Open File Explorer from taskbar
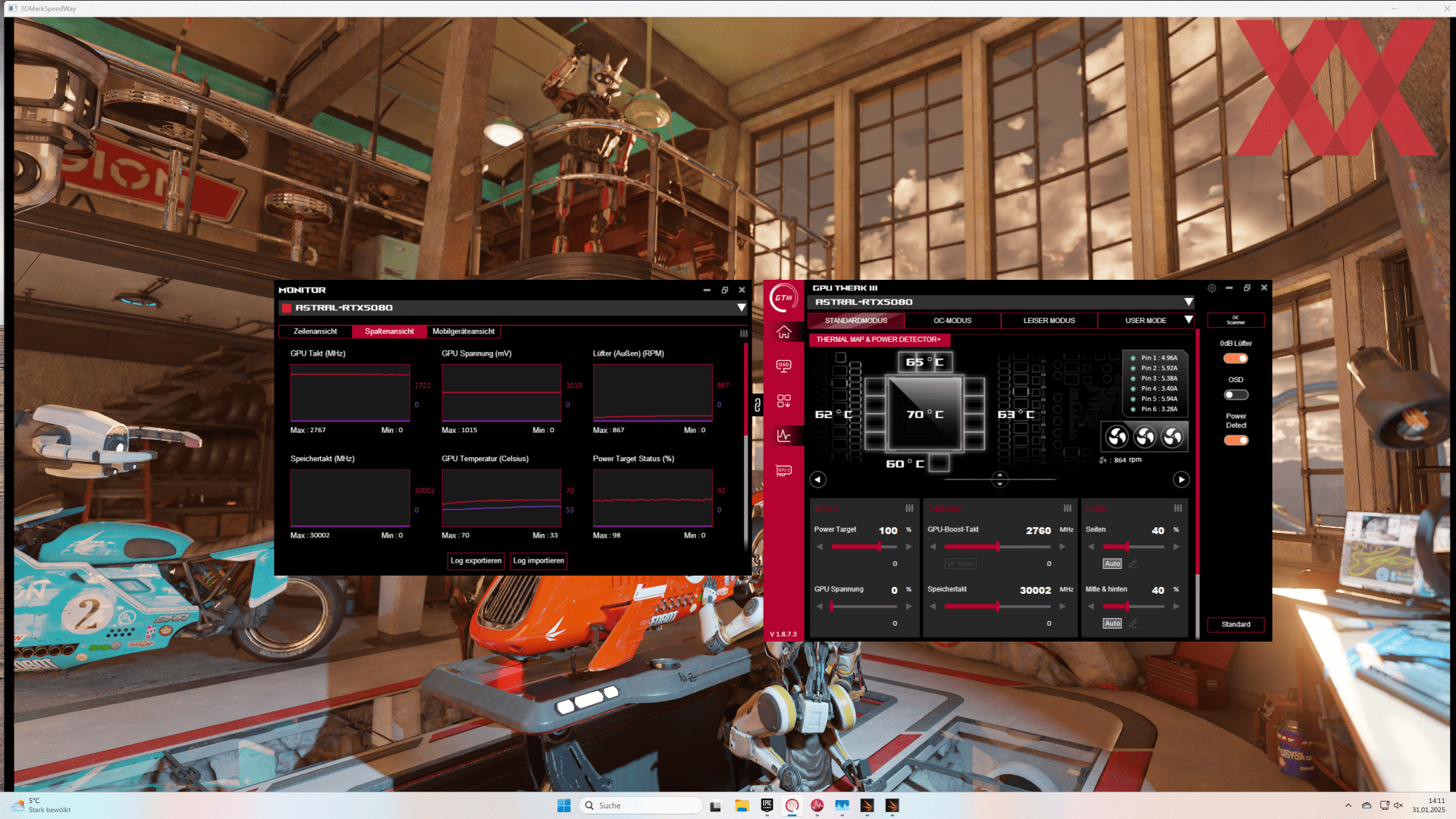1456x819 pixels. click(x=742, y=805)
